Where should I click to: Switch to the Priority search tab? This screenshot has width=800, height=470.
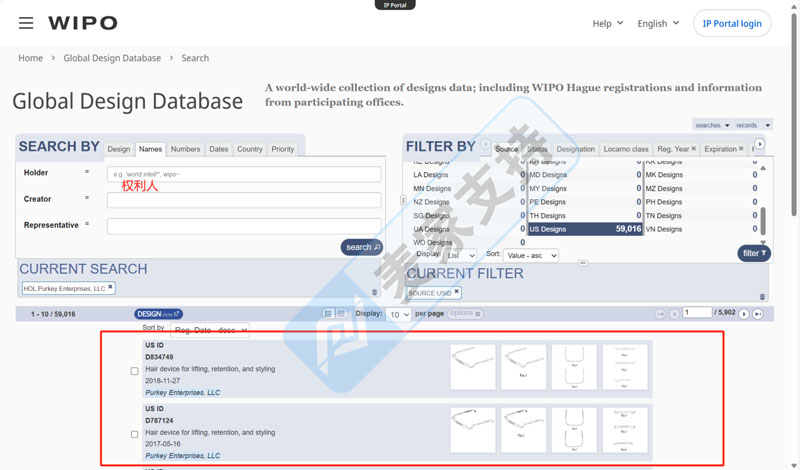[x=283, y=149]
